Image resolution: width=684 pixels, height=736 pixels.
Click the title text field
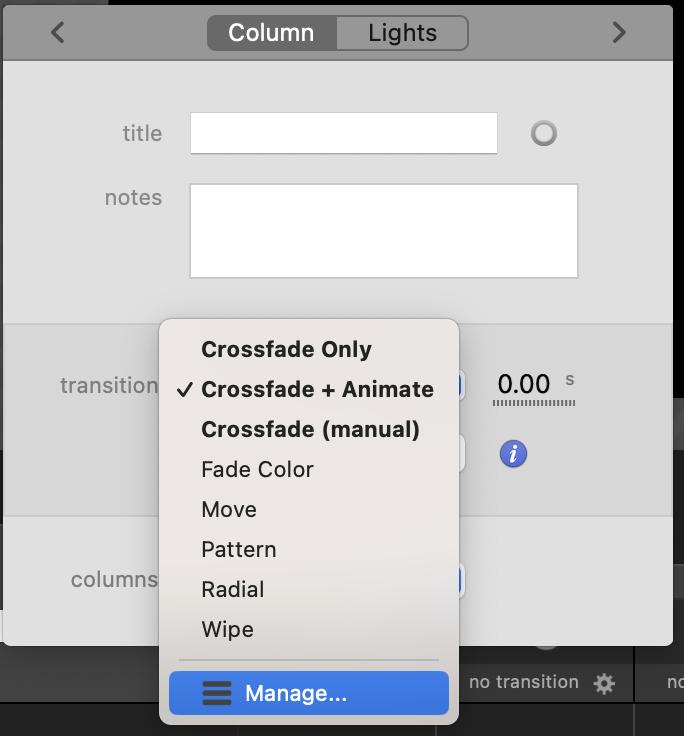point(343,133)
